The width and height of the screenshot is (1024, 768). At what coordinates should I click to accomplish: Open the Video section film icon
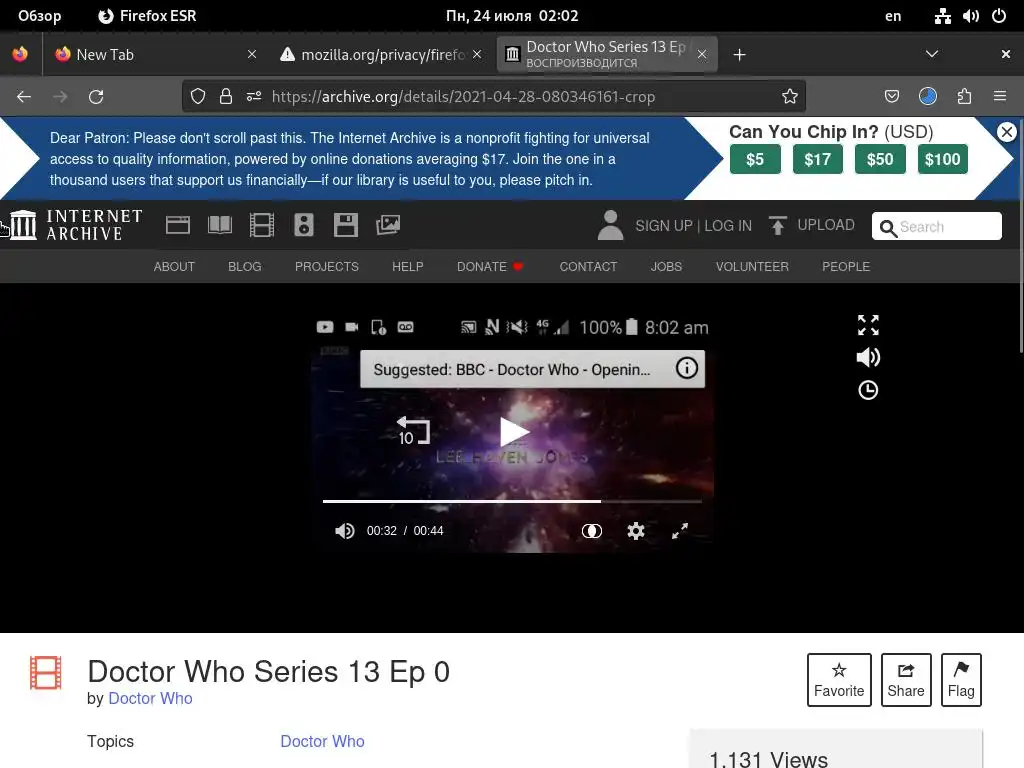click(261, 225)
